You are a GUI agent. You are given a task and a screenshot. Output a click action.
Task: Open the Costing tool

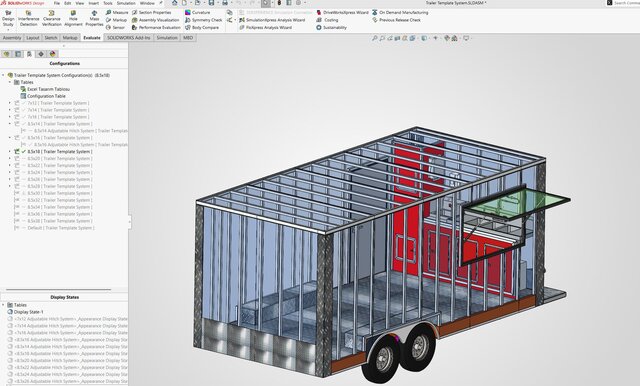pos(327,20)
